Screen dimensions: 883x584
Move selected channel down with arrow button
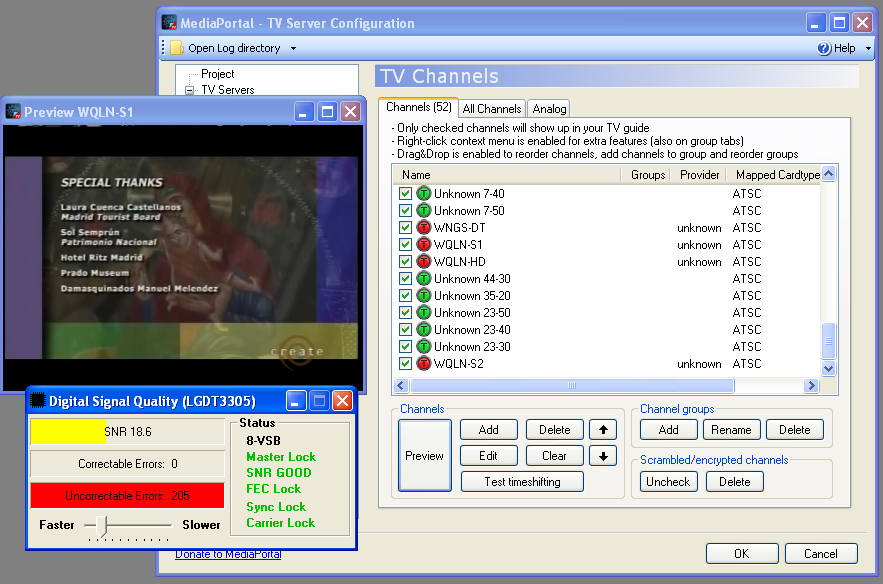[603, 456]
